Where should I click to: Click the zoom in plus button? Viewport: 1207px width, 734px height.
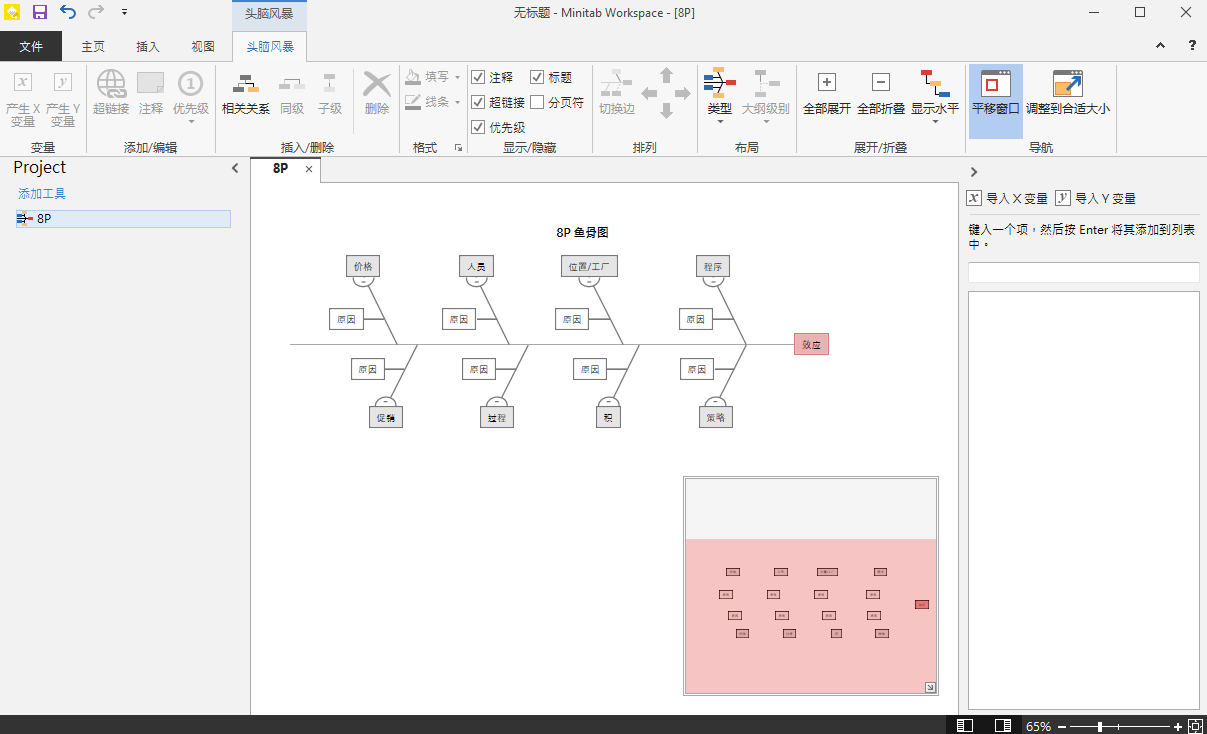click(1178, 726)
